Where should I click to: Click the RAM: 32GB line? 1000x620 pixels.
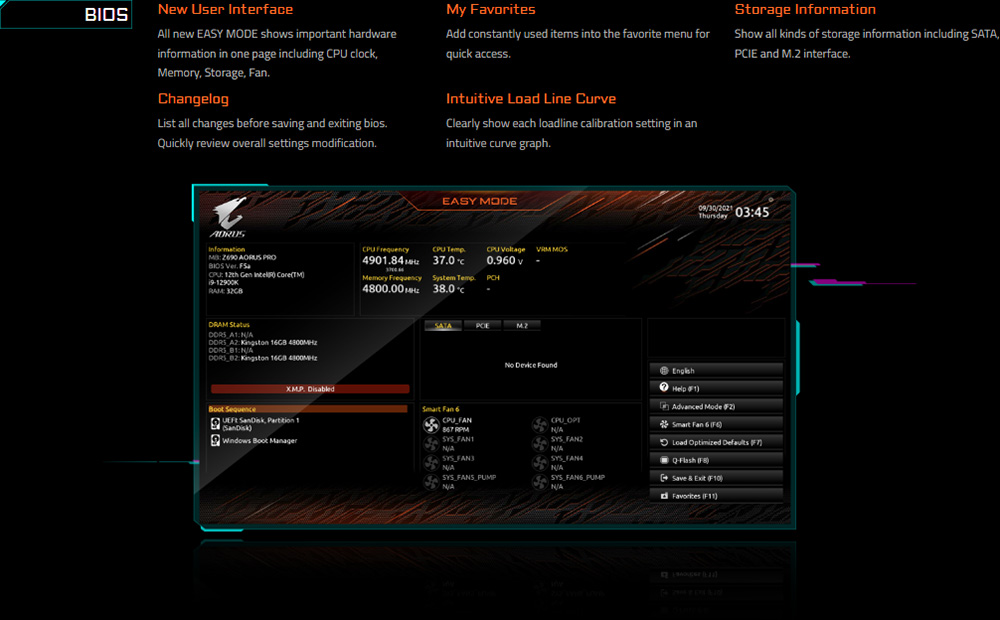pos(226,291)
